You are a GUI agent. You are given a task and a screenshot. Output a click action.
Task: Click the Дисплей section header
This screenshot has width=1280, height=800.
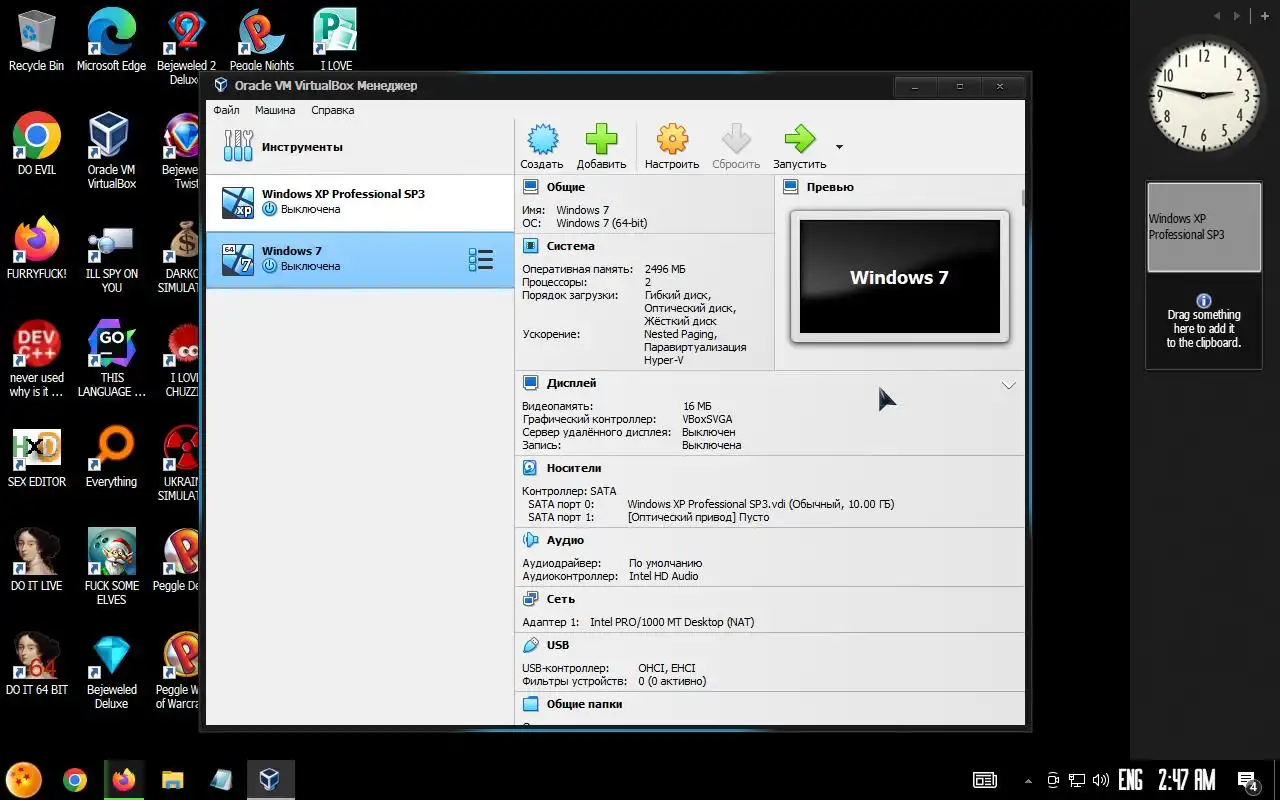point(572,383)
